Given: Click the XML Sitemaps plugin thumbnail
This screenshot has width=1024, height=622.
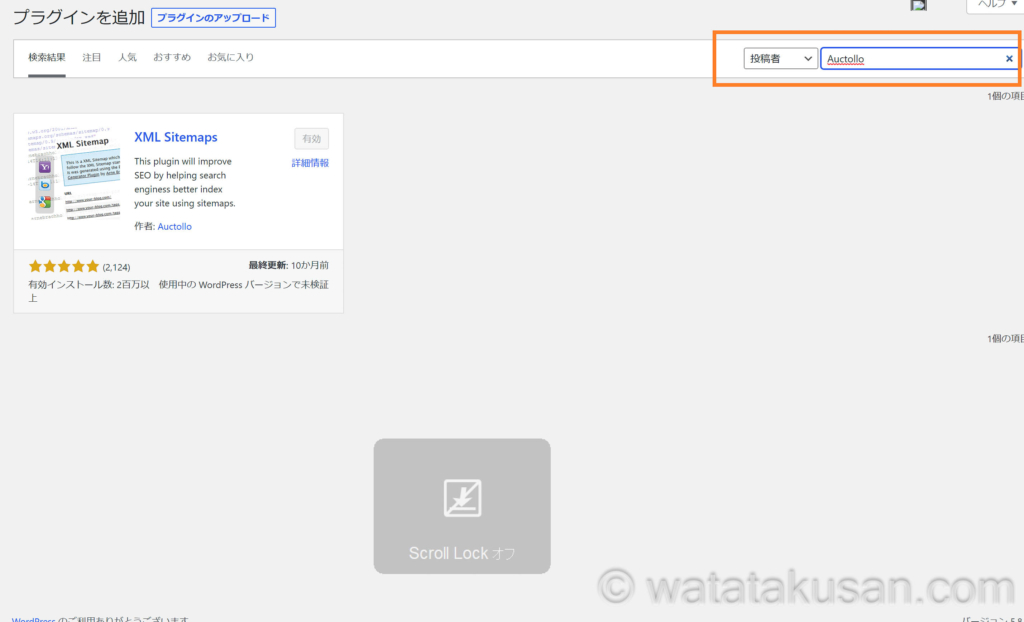Looking at the screenshot, I should [74, 174].
